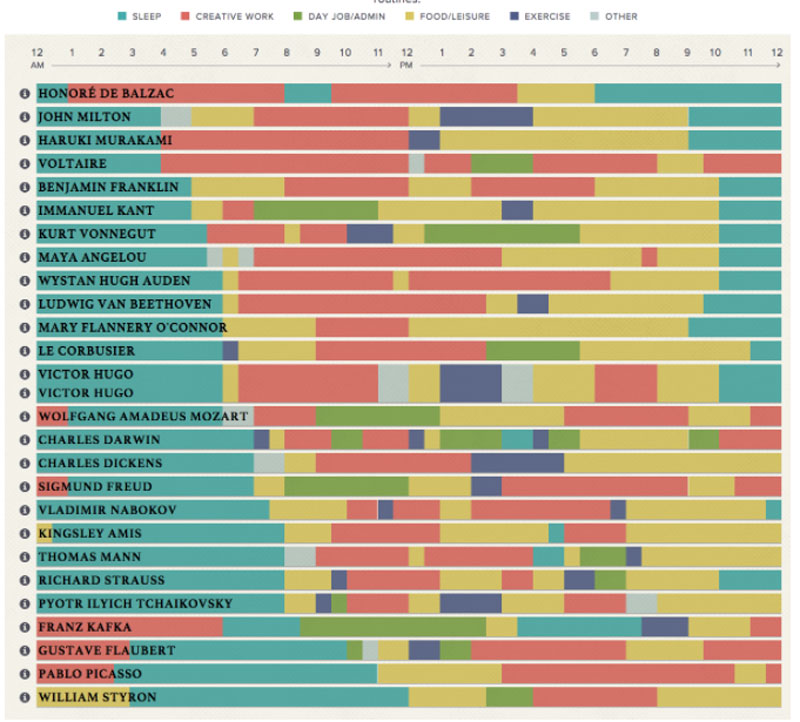
Task: Open info icon beside John Milton
Action: (x=24, y=117)
